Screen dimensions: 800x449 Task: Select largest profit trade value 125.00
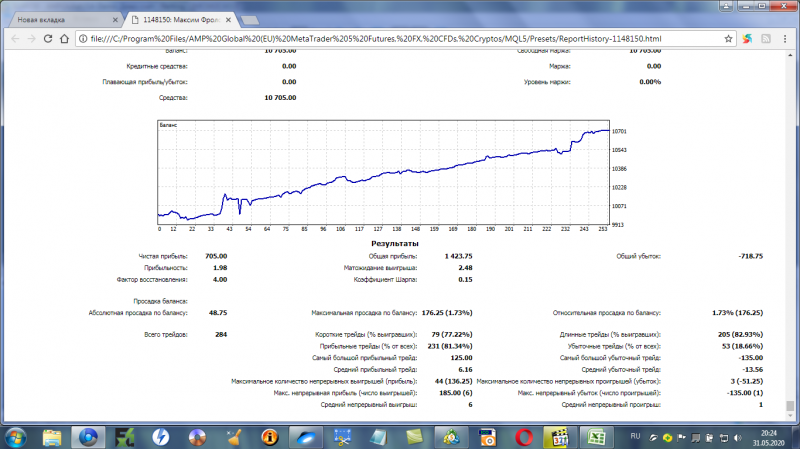pyautogui.click(x=461, y=358)
